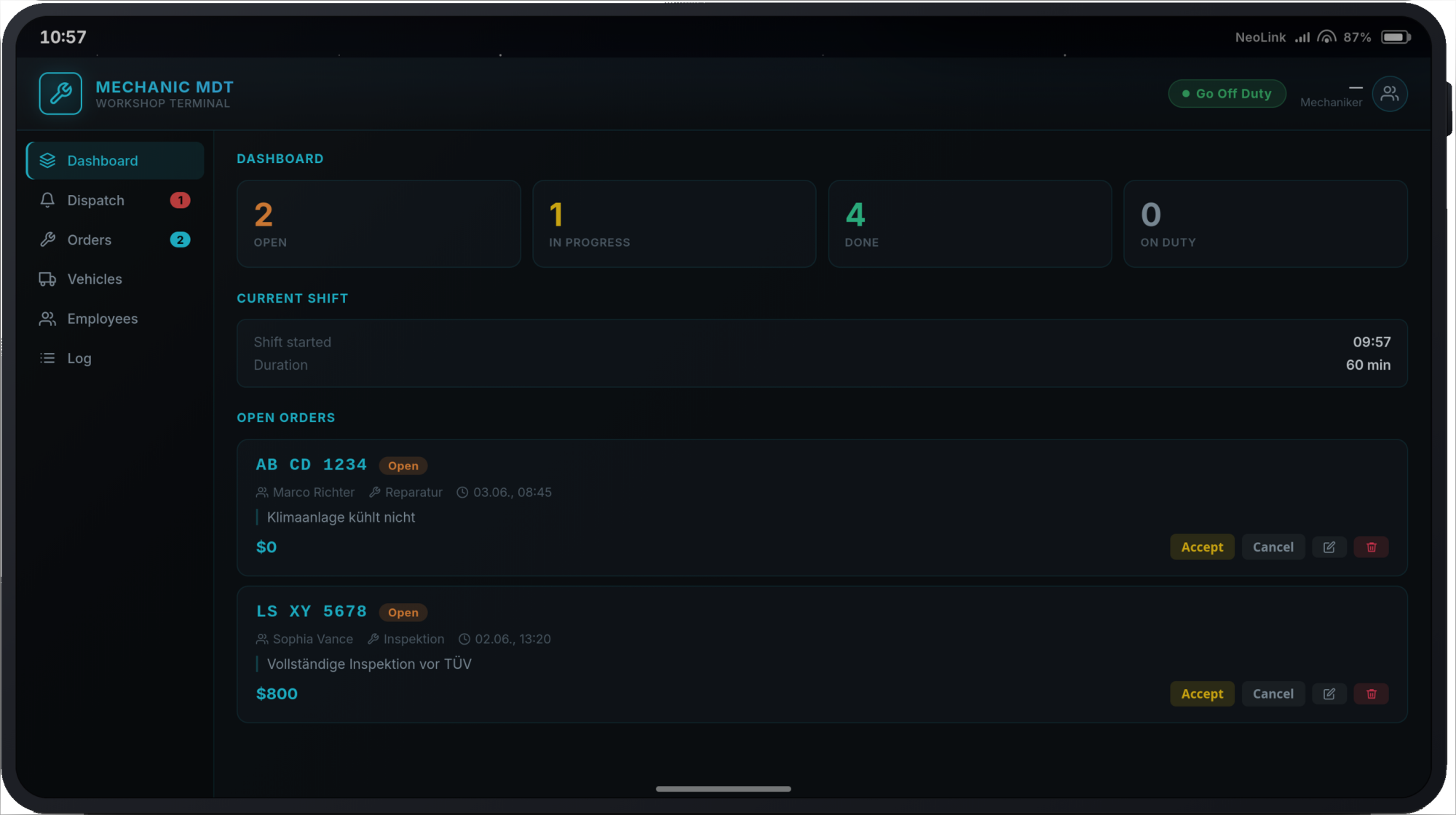Click the red Dispatch notification badge
The height and width of the screenshot is (815, 1456).
(x=180, y=200)
